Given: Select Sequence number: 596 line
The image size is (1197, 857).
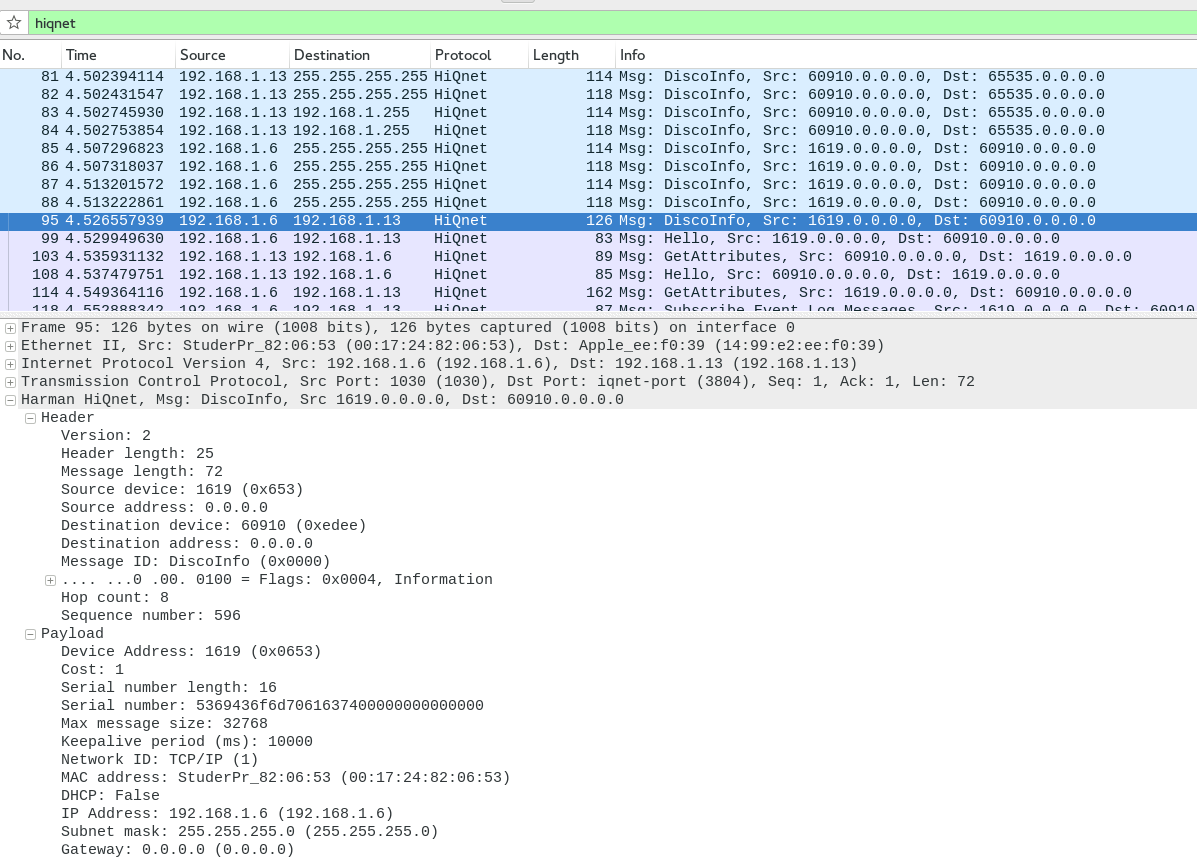Looking at the screenshot, I should click(x=150, y=616).
